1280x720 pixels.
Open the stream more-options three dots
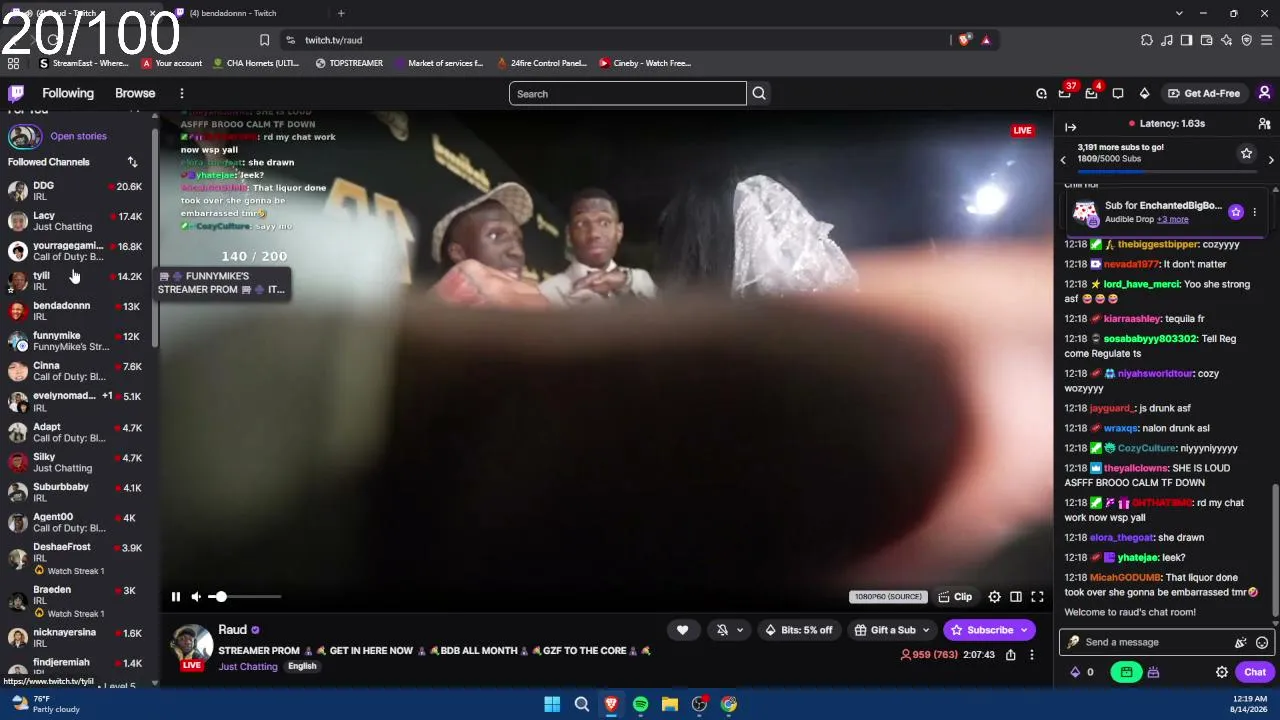[x=1032, y=655]
